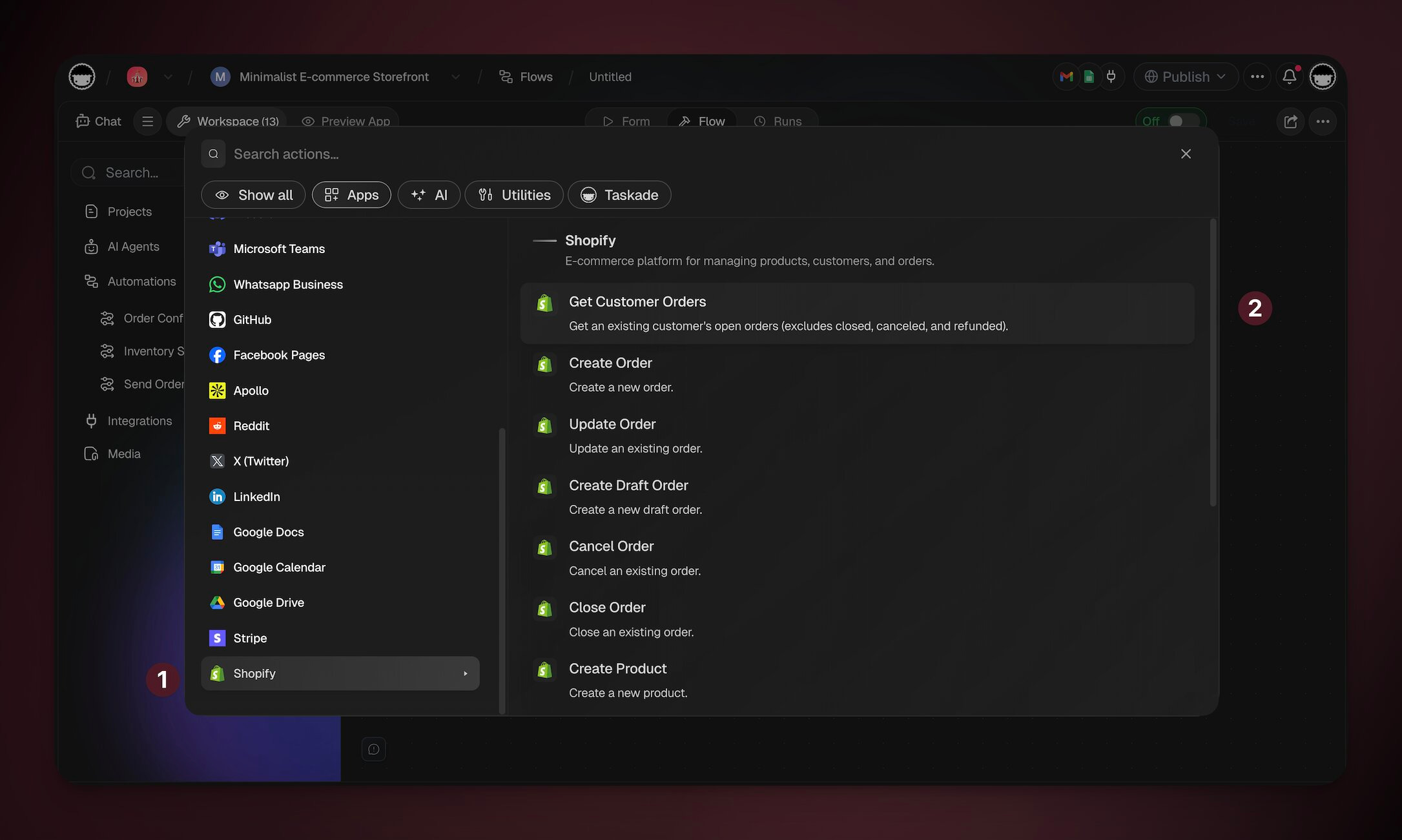Select Stripe from the apps list
The image size is (1402, 840).
(x=249, y=638)
